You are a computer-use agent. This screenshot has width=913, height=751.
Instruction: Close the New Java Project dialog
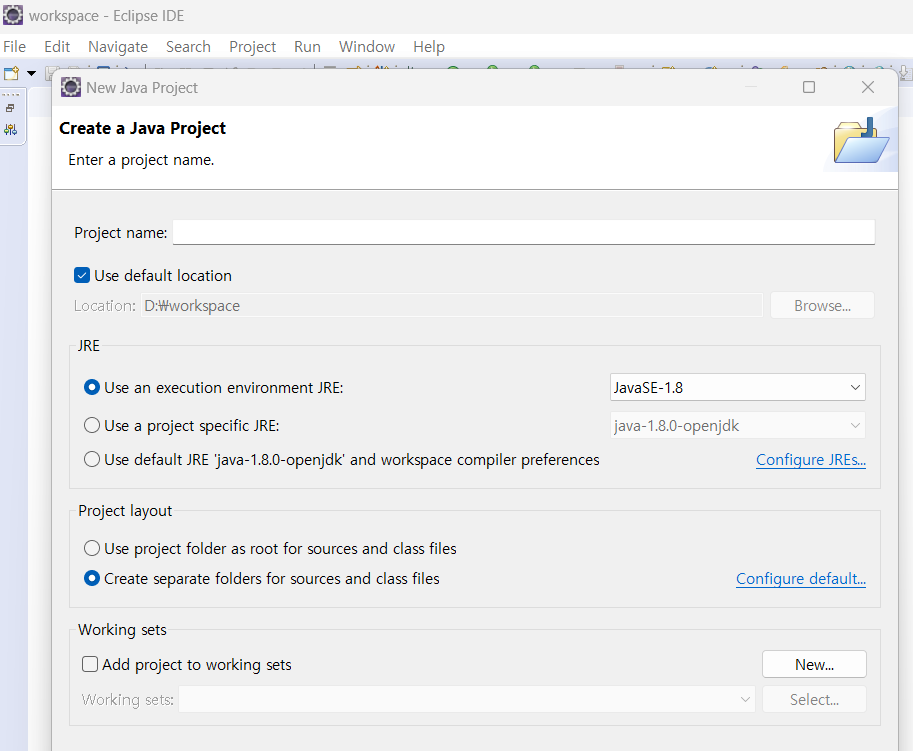coord(868,87)
